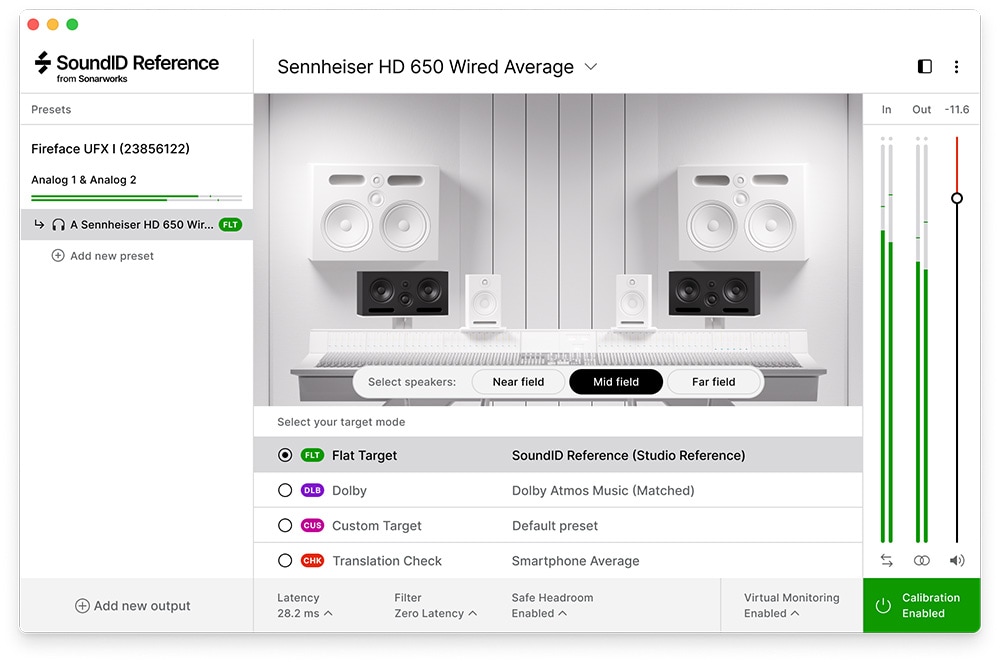Click the Calibration power icon
1000x662 pixels.
[x=883, y=606]
